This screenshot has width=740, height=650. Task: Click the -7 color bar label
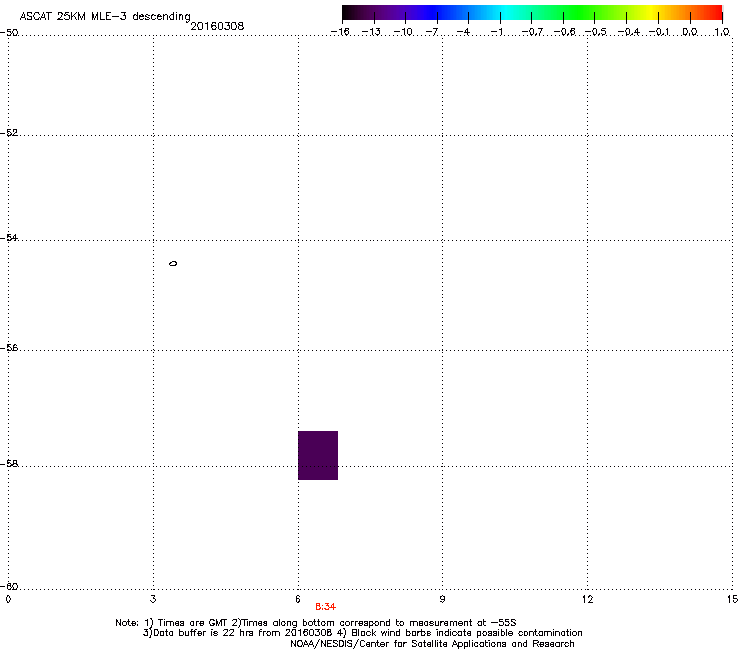431,32
